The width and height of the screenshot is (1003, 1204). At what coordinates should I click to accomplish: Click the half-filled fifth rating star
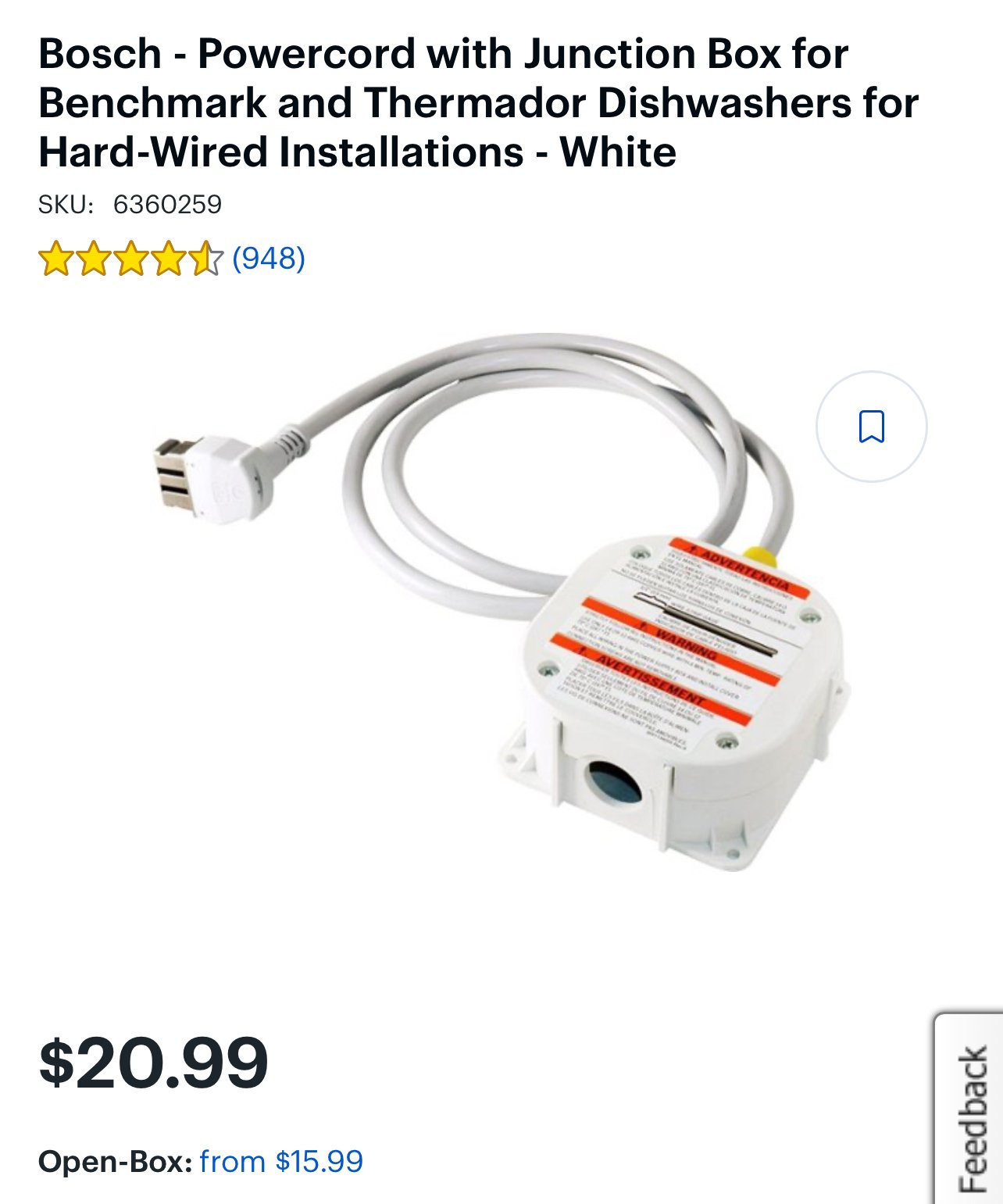[205, 259]
